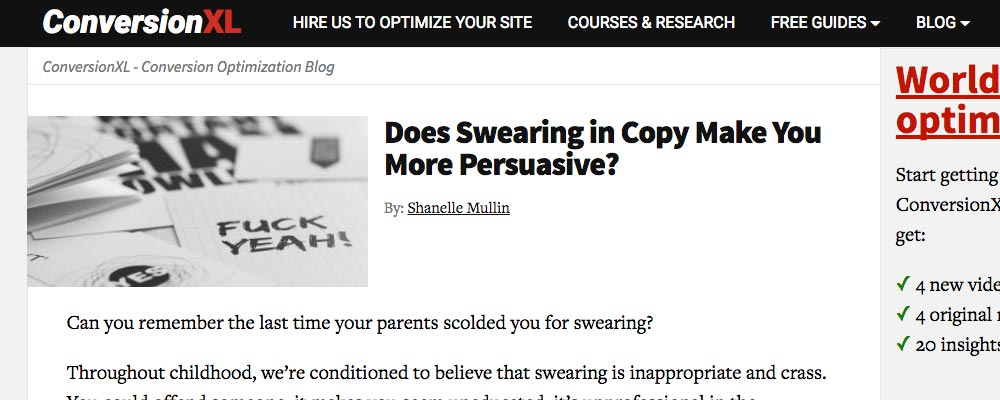Expand the Free Guides dropdown arrow

click(876, 23)
